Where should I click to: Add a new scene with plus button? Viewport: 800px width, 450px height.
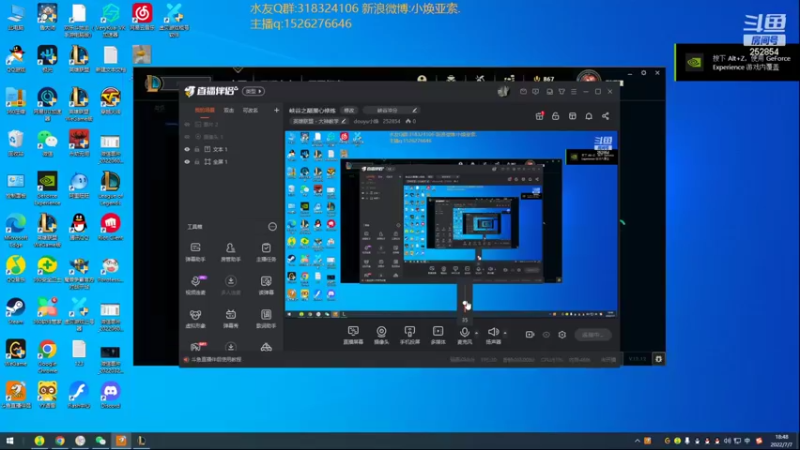click(x=276, y=110)
